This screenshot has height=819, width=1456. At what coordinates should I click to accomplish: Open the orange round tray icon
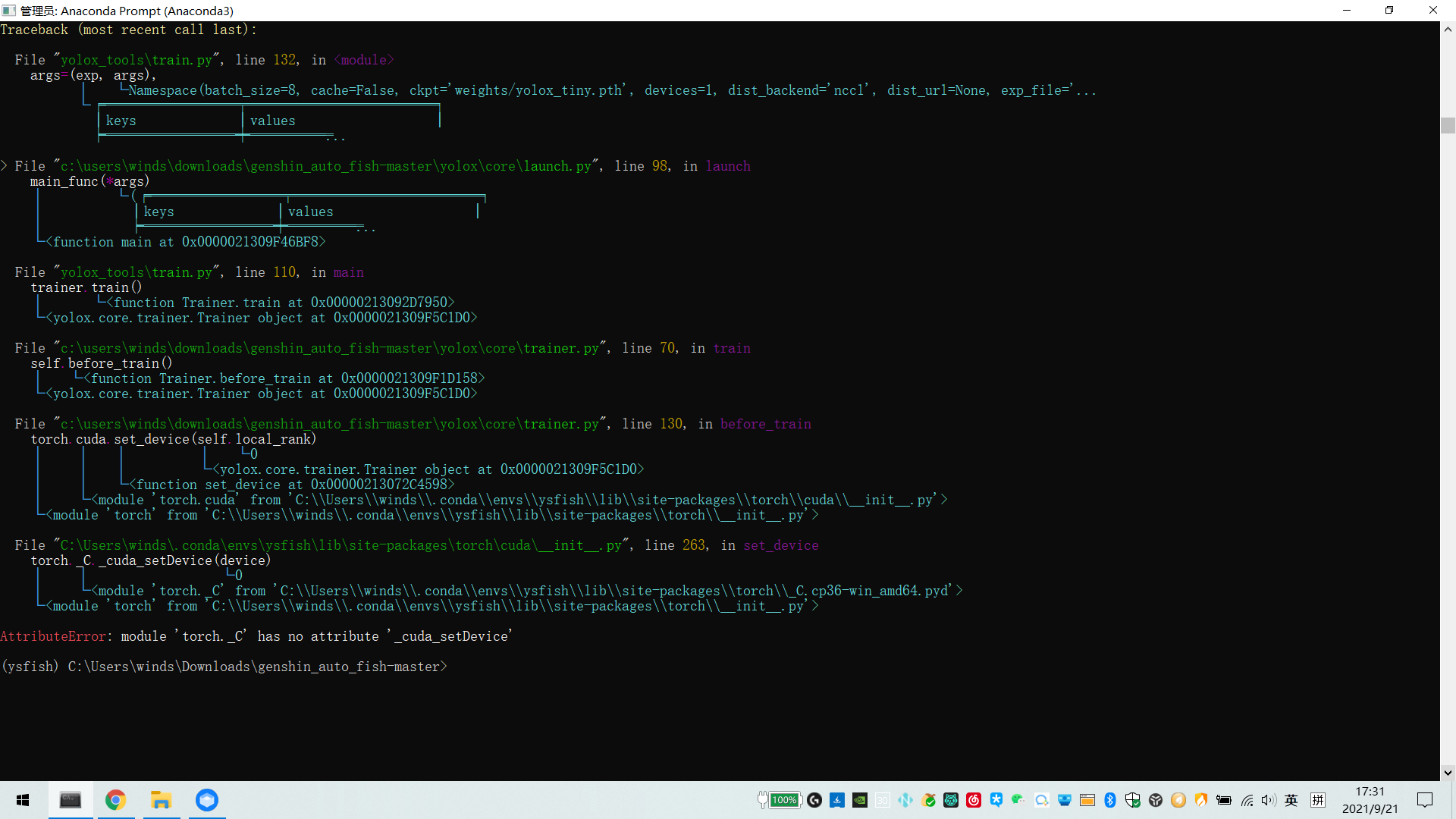pyautogui.click(x=1178, y=800)
